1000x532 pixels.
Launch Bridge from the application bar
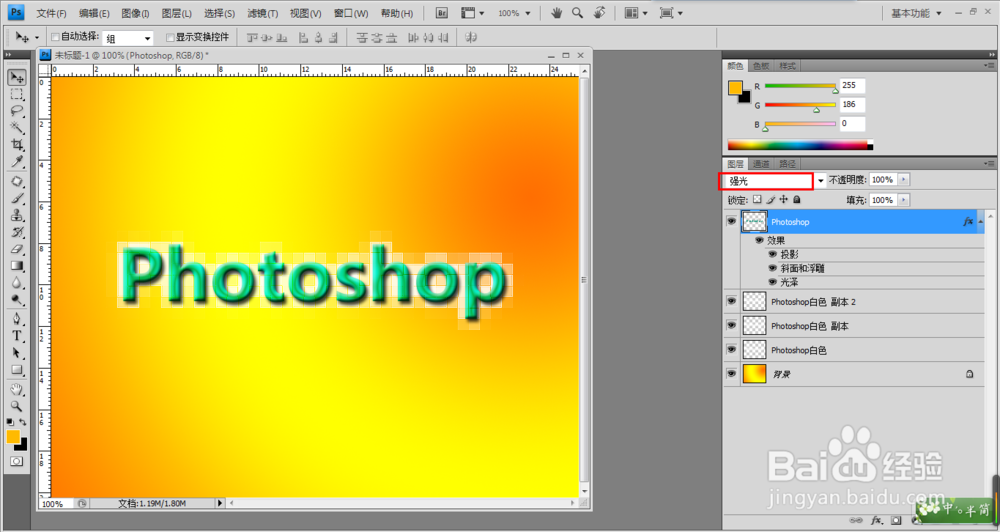pyautogui.click(x=441, y=13)
